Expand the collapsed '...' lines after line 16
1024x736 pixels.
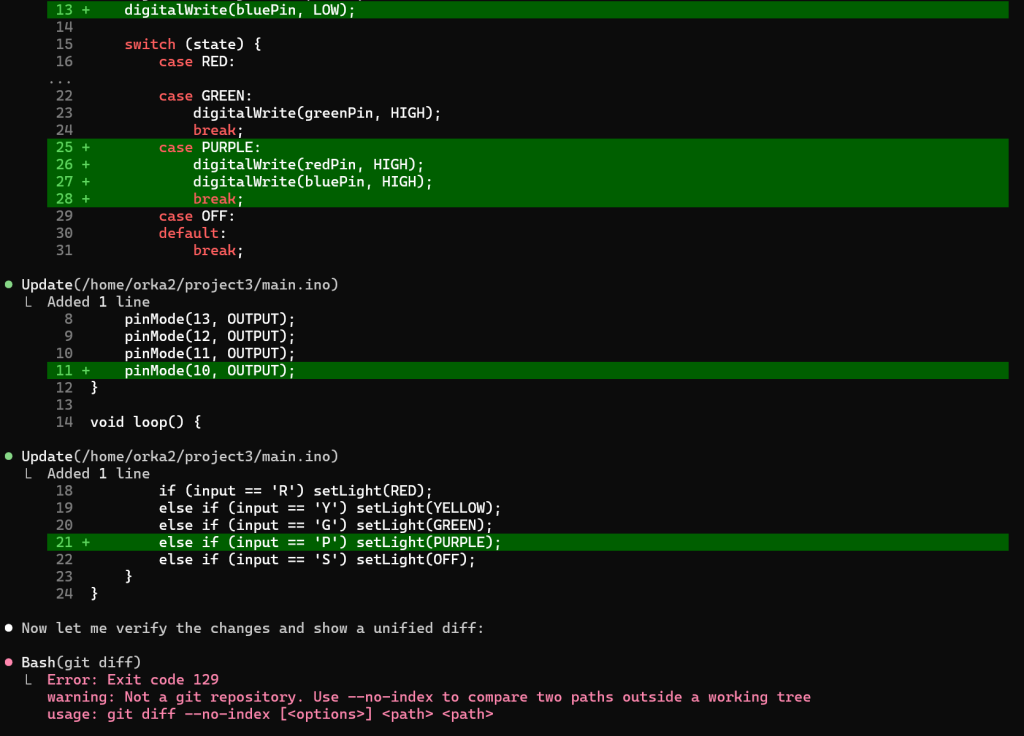click(x=60, y=79)
